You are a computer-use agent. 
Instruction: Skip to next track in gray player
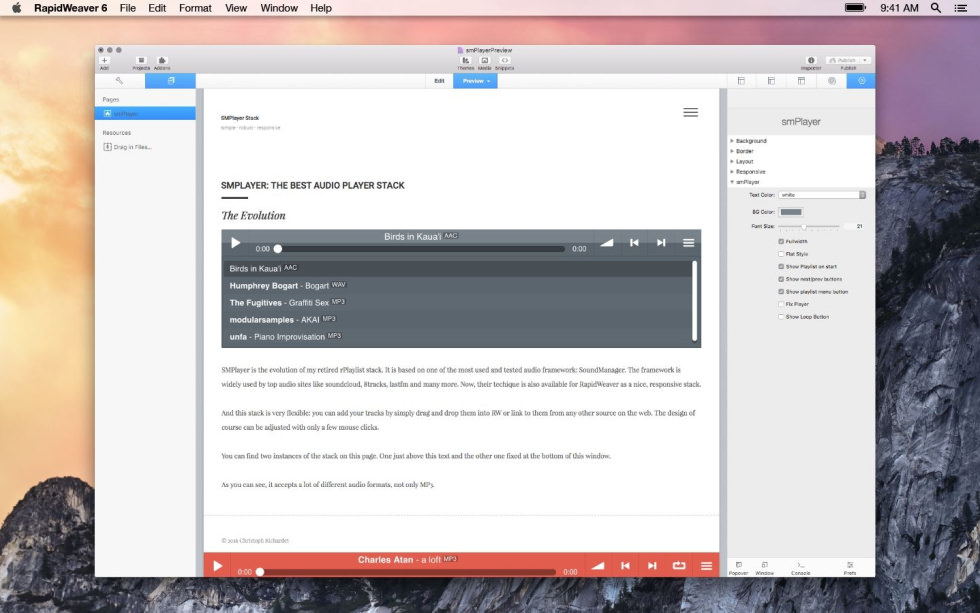(661, 242)
